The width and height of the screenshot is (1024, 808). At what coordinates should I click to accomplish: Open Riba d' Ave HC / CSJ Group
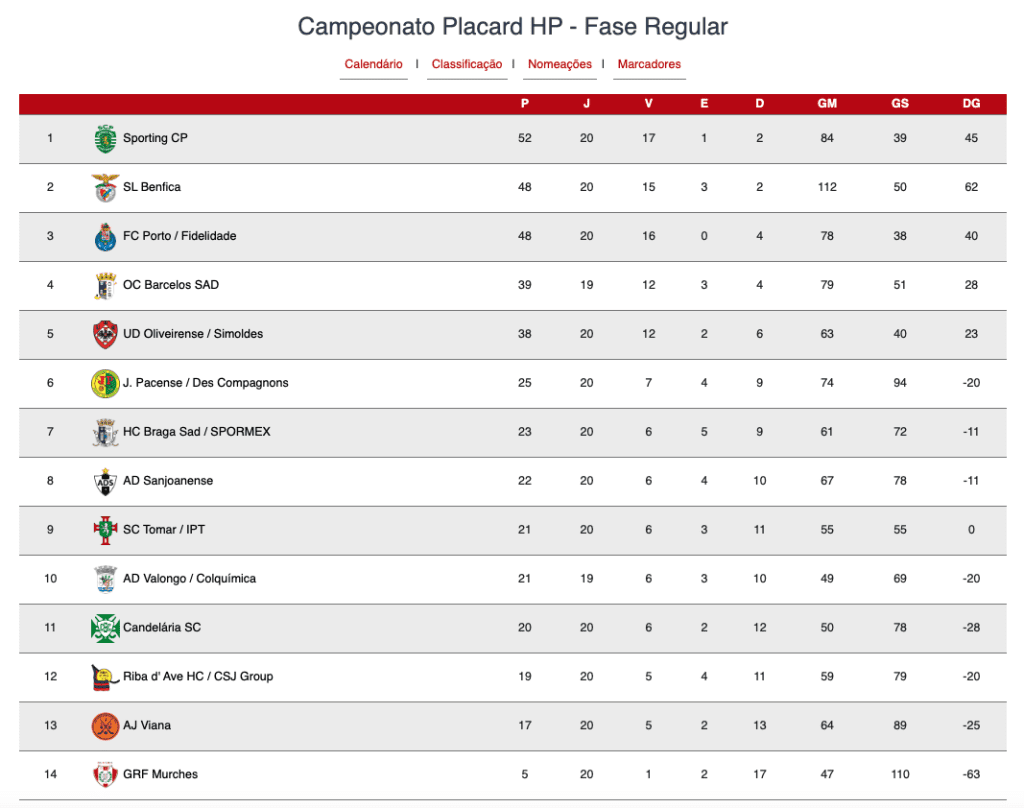[x=198, y=677]
